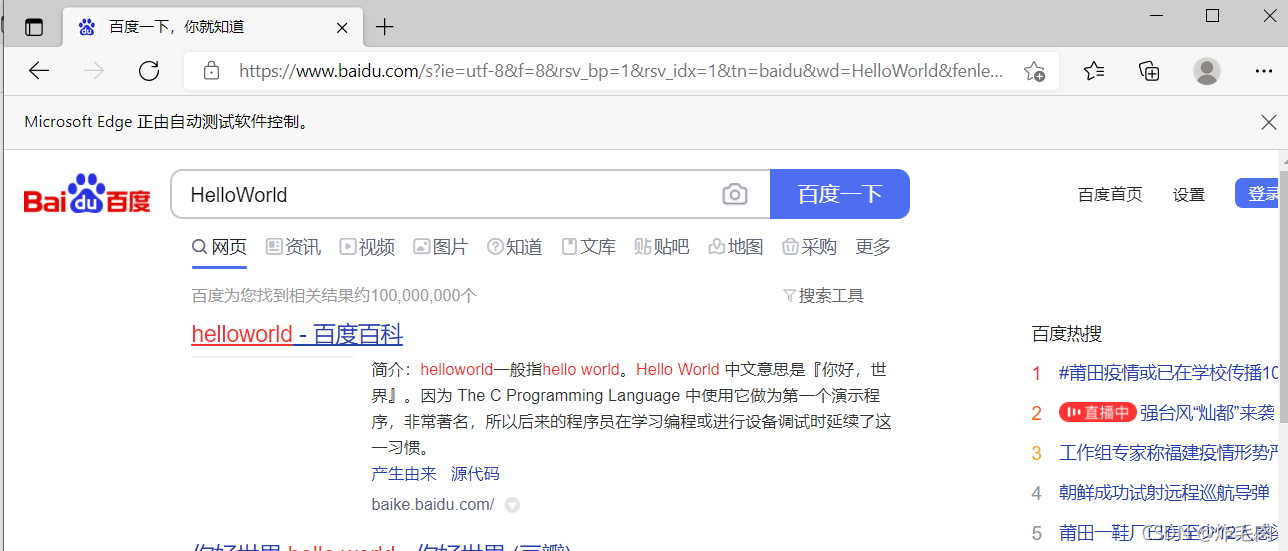This screenshot has height=551, width=1288.
Task: Close the Baidu tab
Action: coord(342,27)
